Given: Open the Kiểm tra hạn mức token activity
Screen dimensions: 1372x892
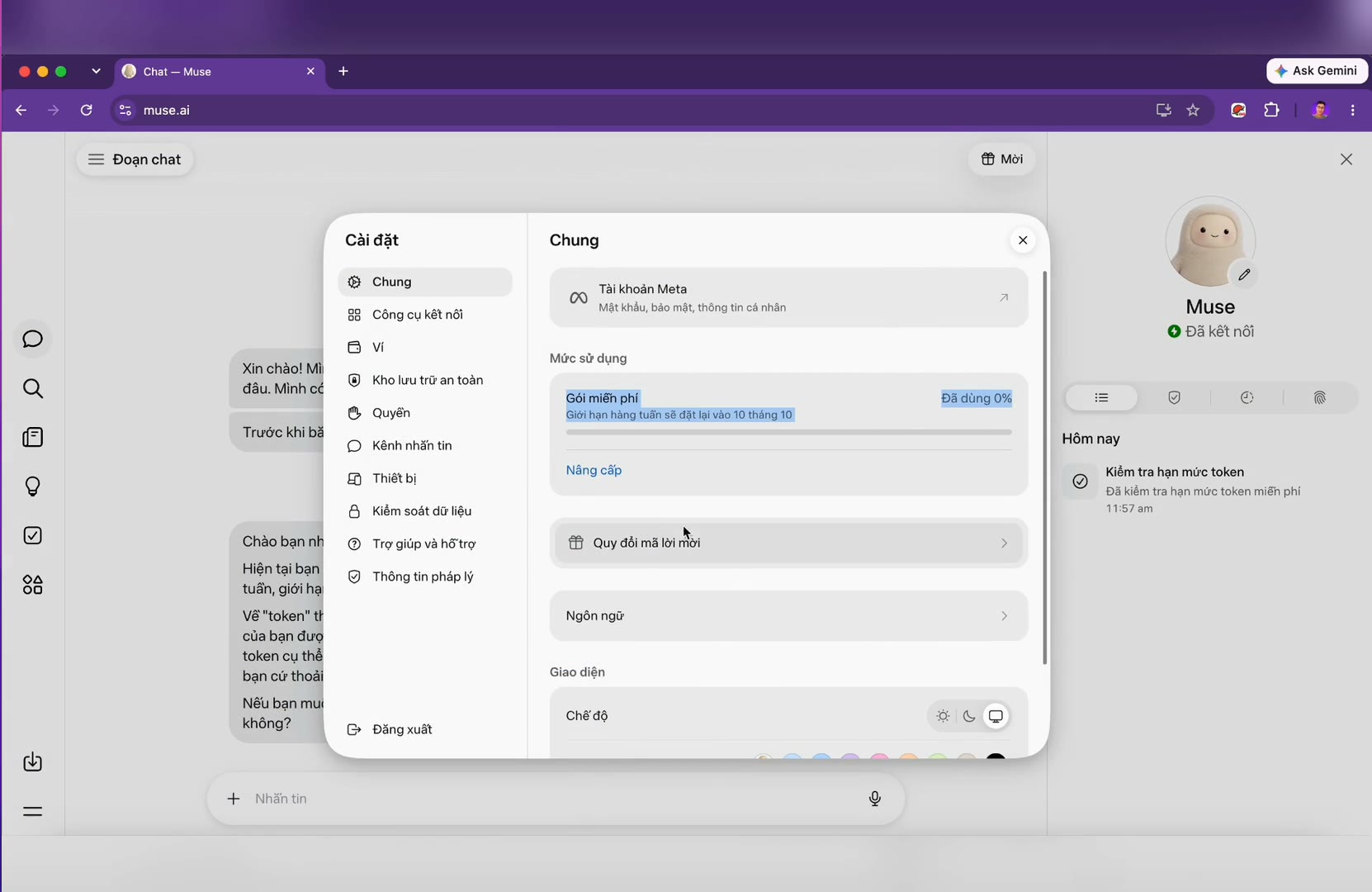Looking at the screenshot, I should point(1209,490).
